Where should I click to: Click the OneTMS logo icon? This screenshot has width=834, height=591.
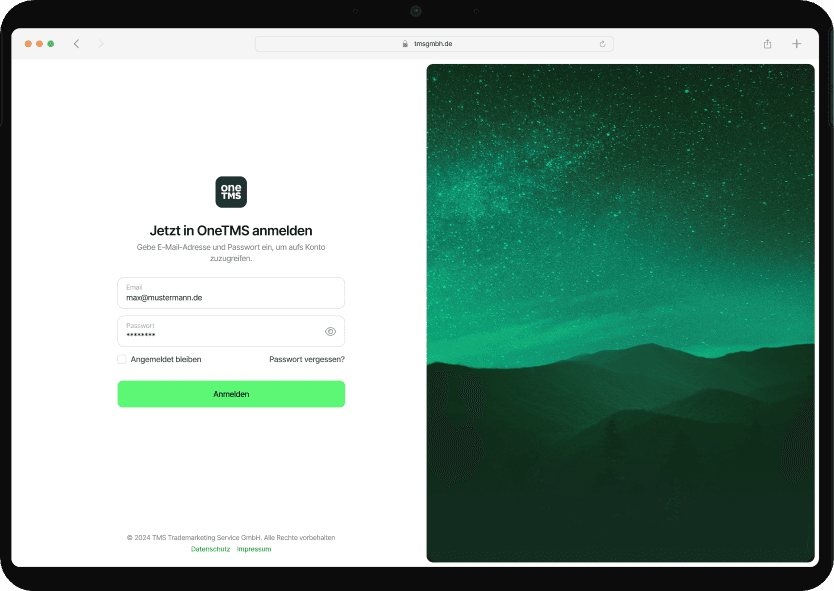pyautogui.click(x=231, y=192)
